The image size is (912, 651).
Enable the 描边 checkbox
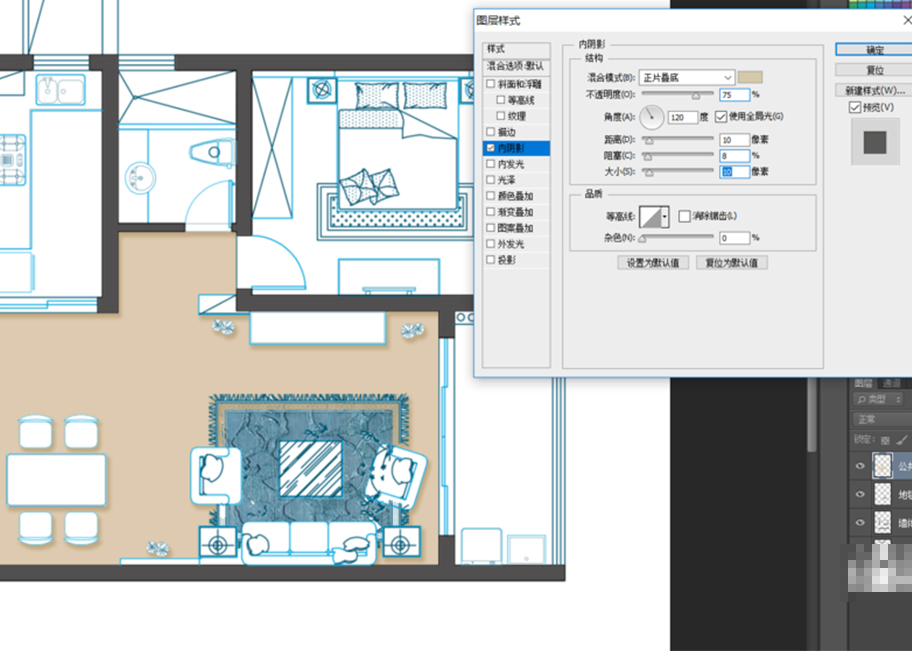pos(491,132)
